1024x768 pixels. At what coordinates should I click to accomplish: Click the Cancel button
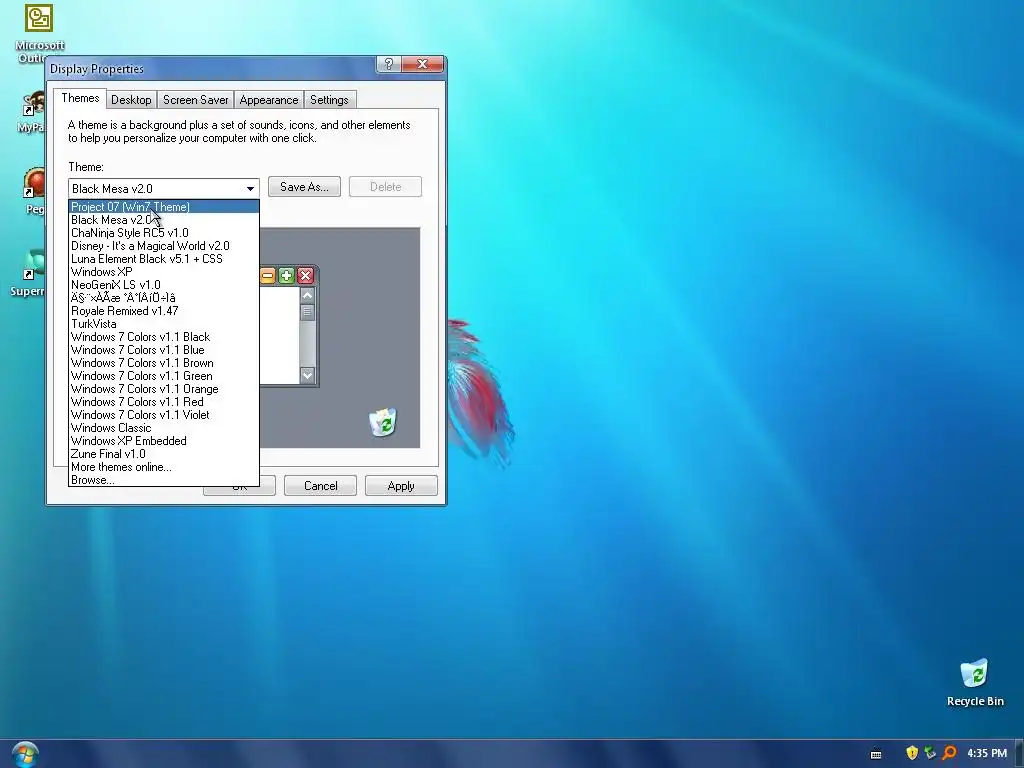point(321,486)
